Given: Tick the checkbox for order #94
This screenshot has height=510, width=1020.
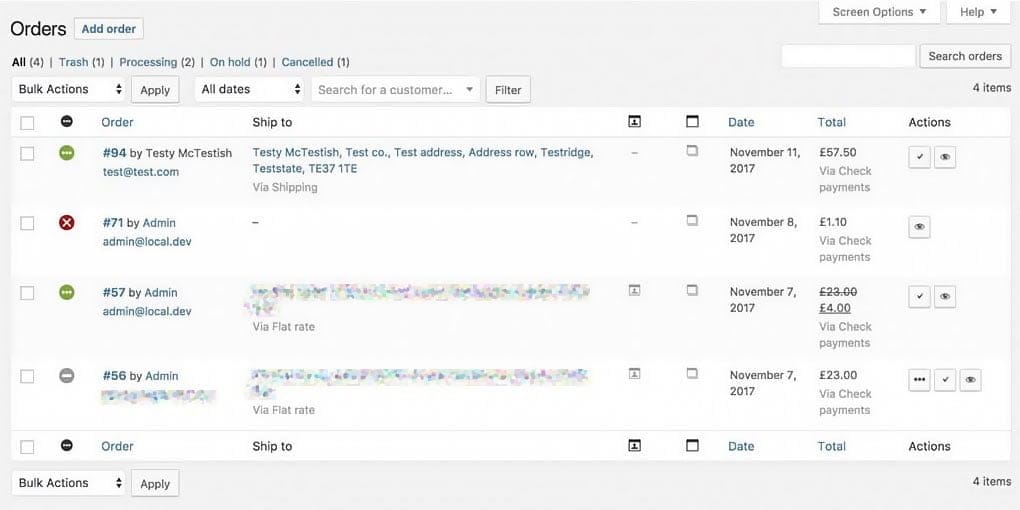Looking at the screenshot, I should point(27,153).
